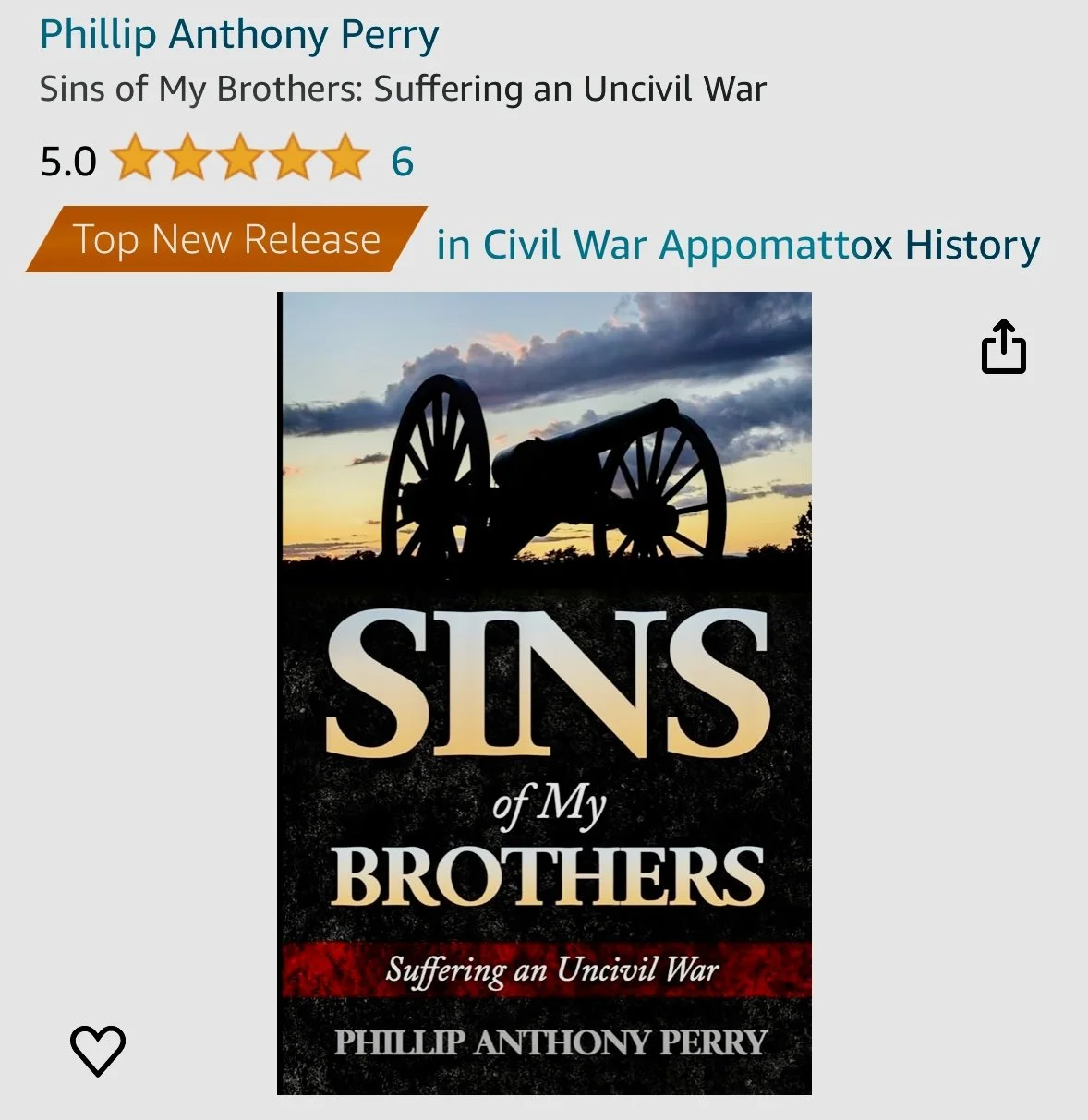Screen dimensions: 1088x1120
Task: Open the Civil War Appomattox History category
Action: coord(738,245)
